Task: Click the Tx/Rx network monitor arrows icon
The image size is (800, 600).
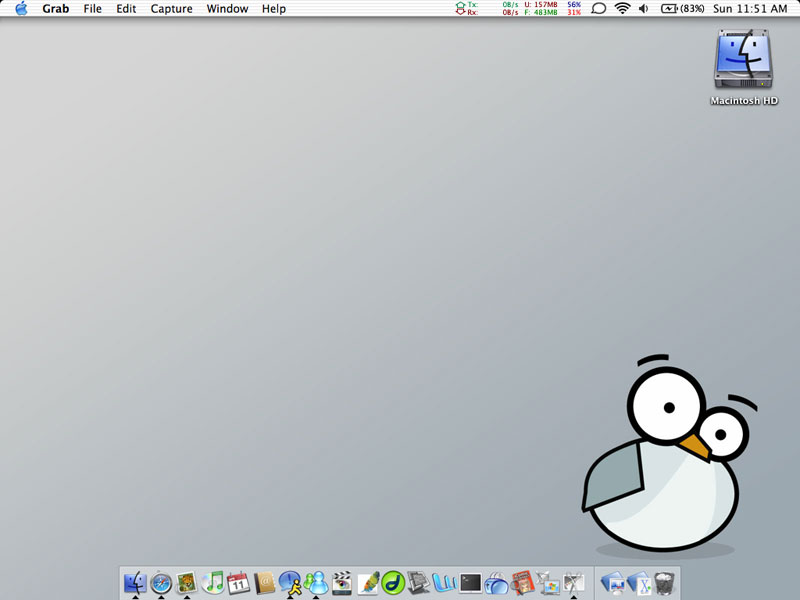Action: (x=460, y=9)
